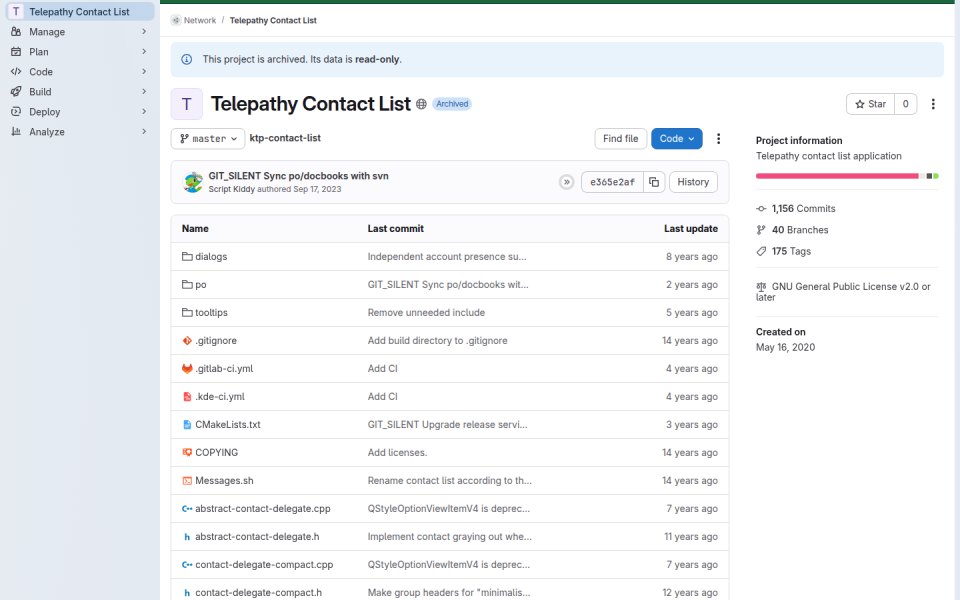The image size is (960, 600).
Task: Open the COPYING license file icon
Action: [187, 452]
